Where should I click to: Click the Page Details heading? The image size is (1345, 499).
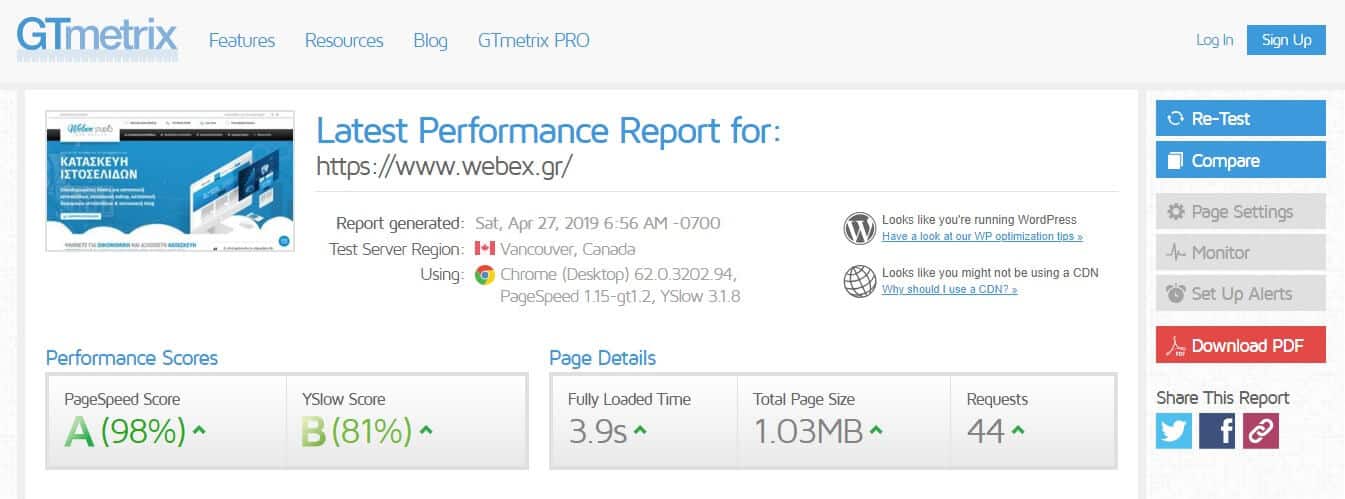tap(603, 357)
